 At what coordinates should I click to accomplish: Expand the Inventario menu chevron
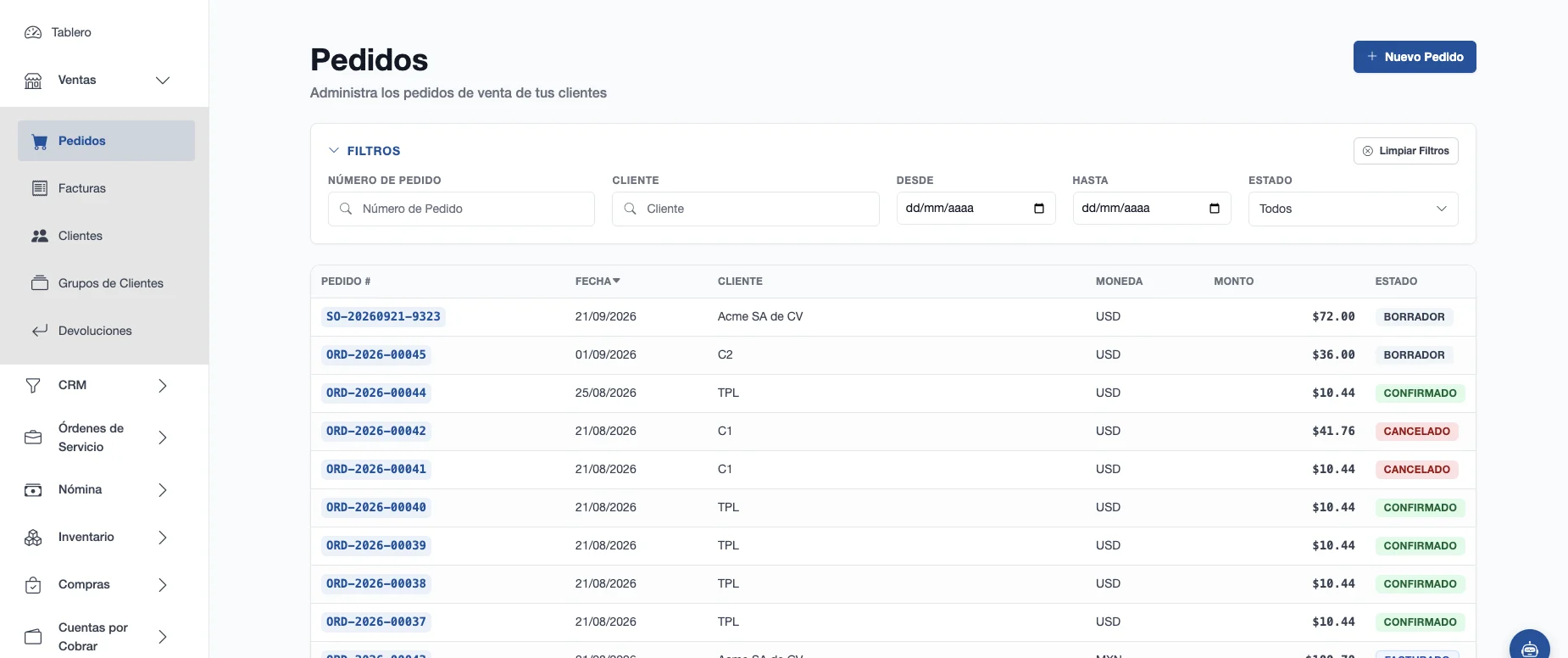(x=163, y=538)
